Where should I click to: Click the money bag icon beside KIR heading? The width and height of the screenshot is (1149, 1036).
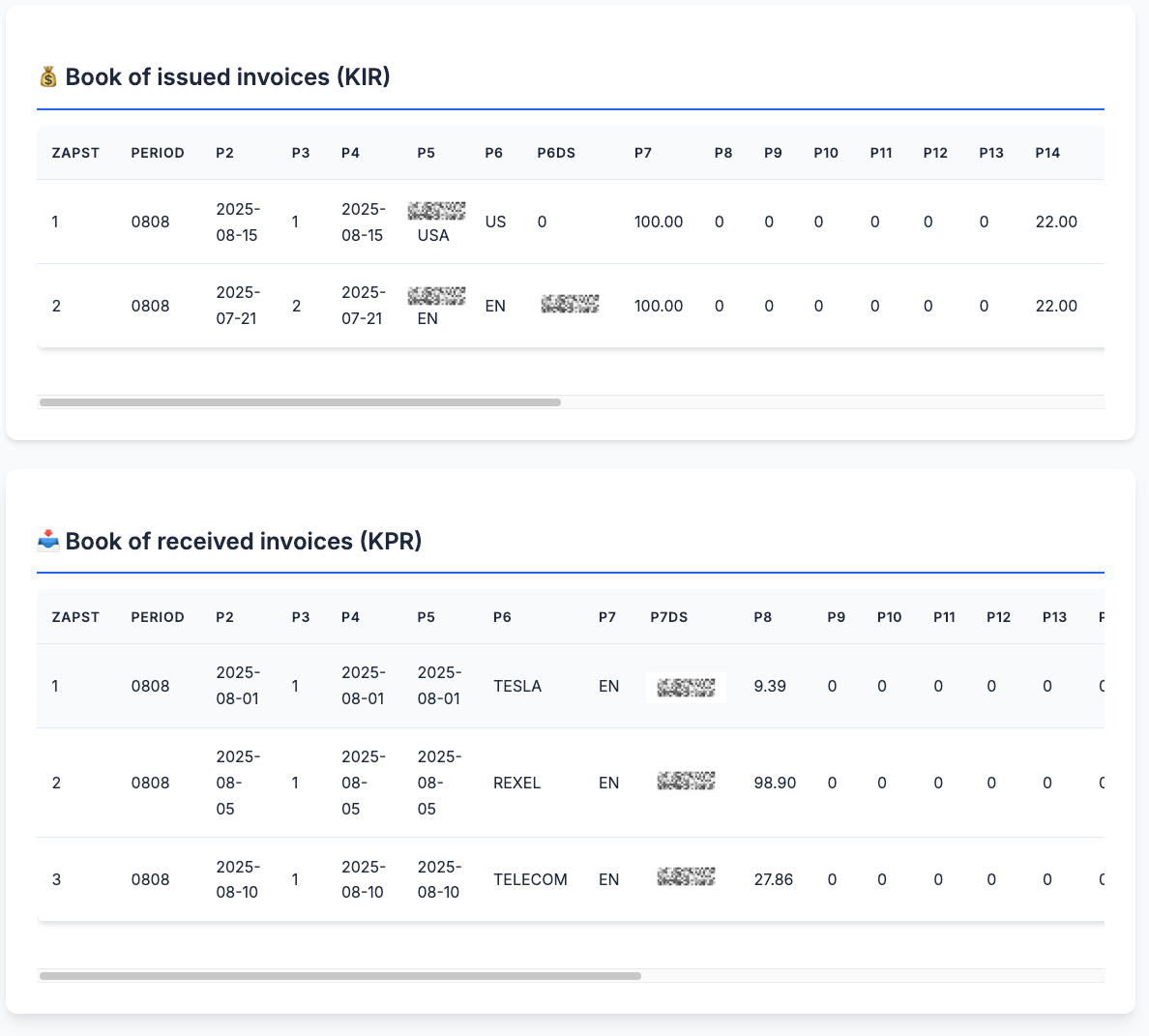tap(46, 76)
